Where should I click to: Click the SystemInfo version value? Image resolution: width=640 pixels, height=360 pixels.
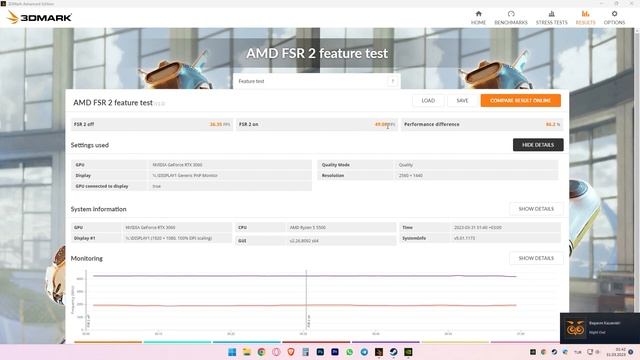464,238
